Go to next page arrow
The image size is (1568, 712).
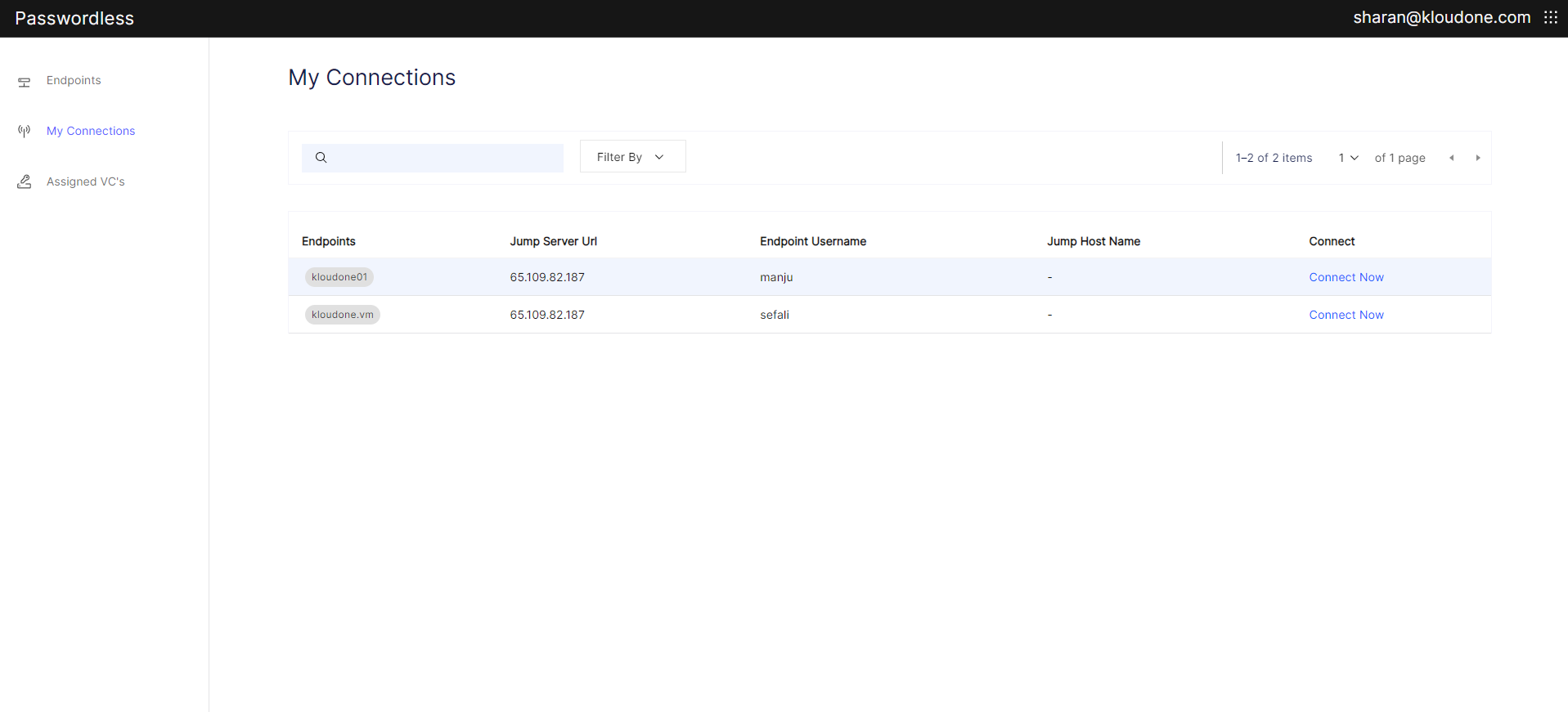pos(1478,158)
